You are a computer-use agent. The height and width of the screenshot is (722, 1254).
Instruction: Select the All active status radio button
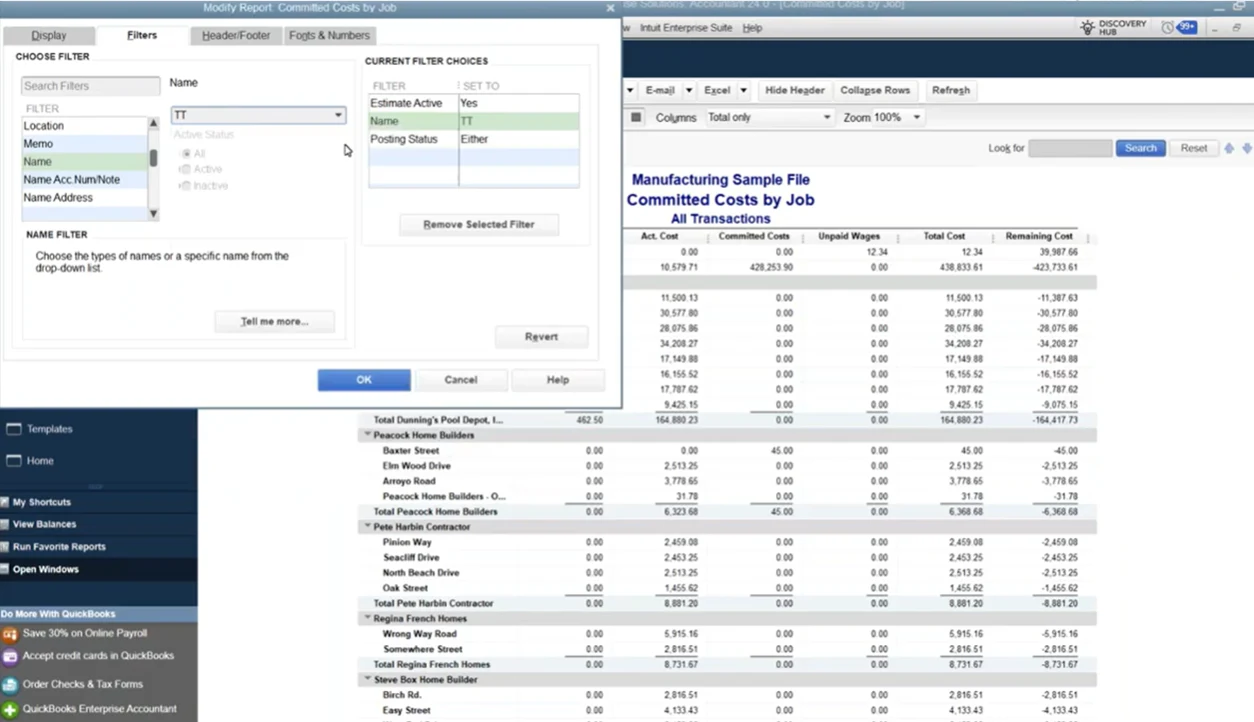pyautogui.click(x=185, y=154)
